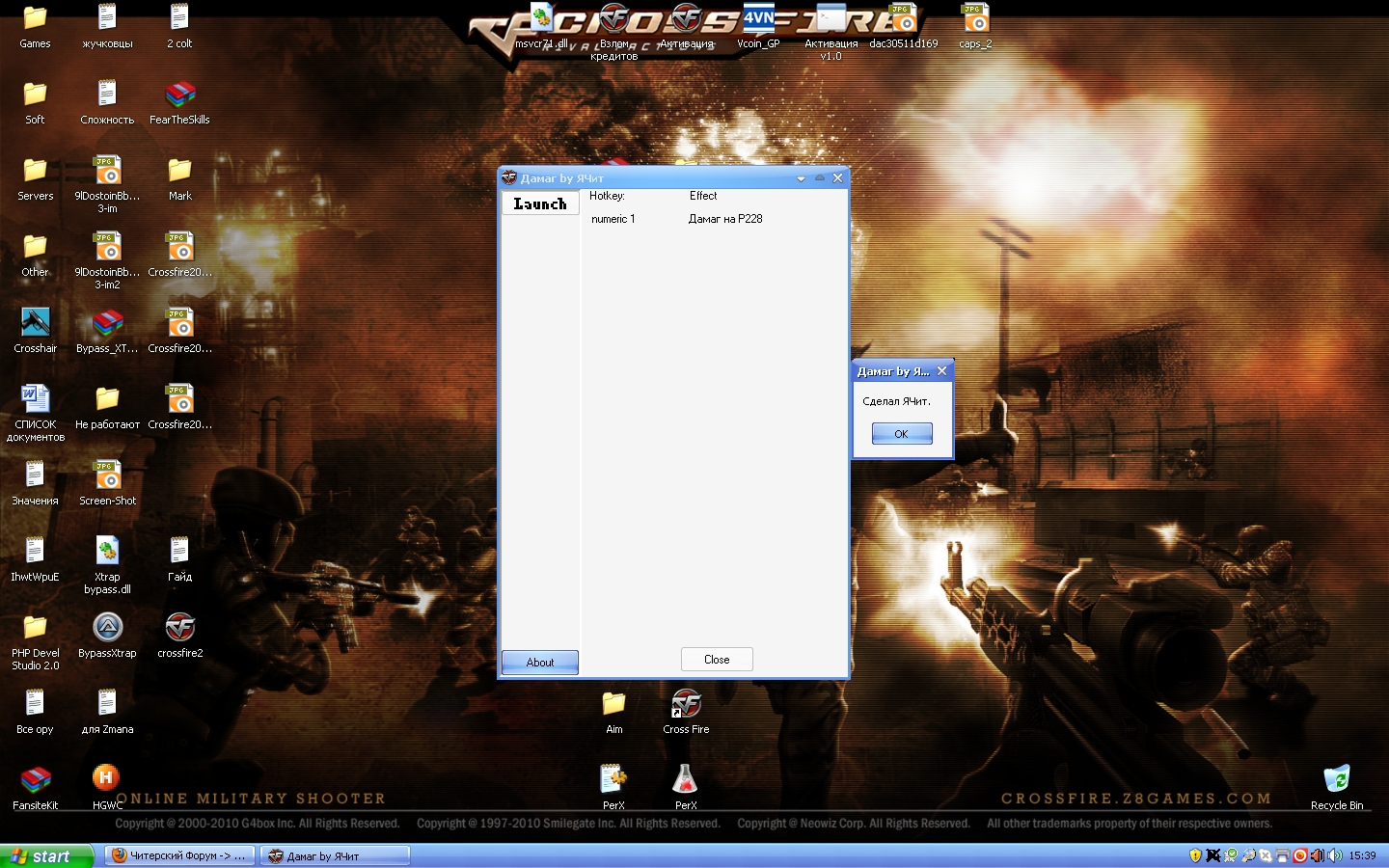The width and height of the screenshot is (1389, 868).
Task: Activate Дамаг by ЯЧит taskbar button
Action: 335,855
